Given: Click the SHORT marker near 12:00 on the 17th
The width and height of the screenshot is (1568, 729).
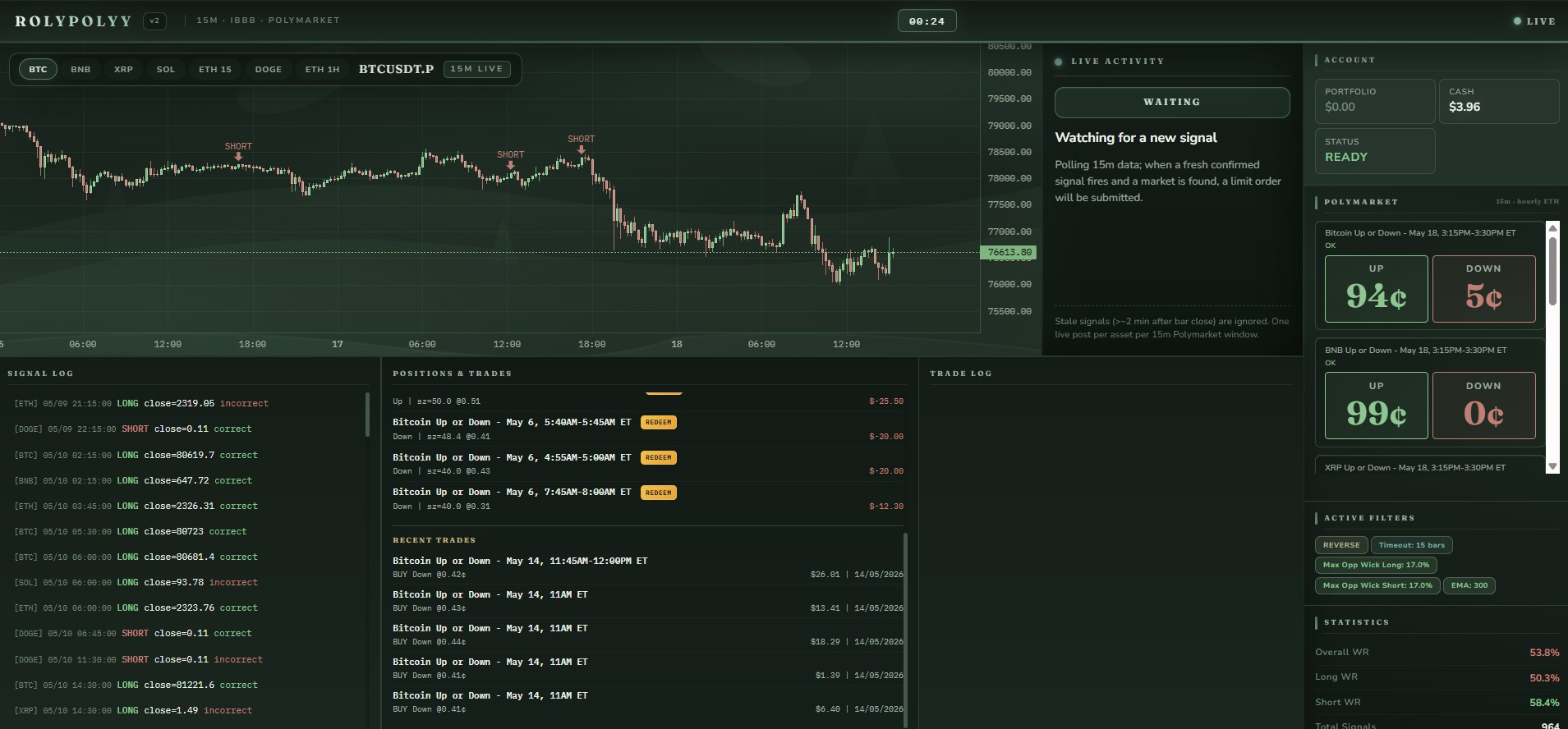Looking at the screenshot, I should point(510,159).
